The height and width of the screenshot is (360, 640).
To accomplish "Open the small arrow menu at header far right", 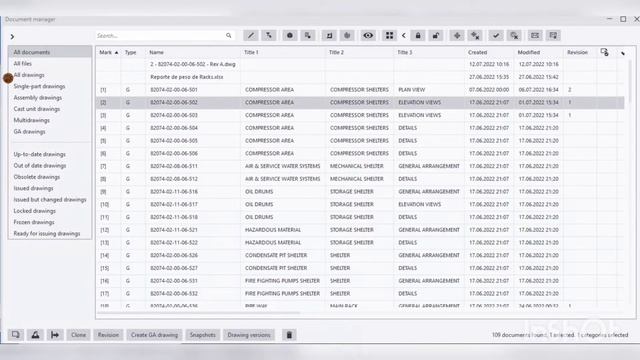I will (x=623, y=53).
